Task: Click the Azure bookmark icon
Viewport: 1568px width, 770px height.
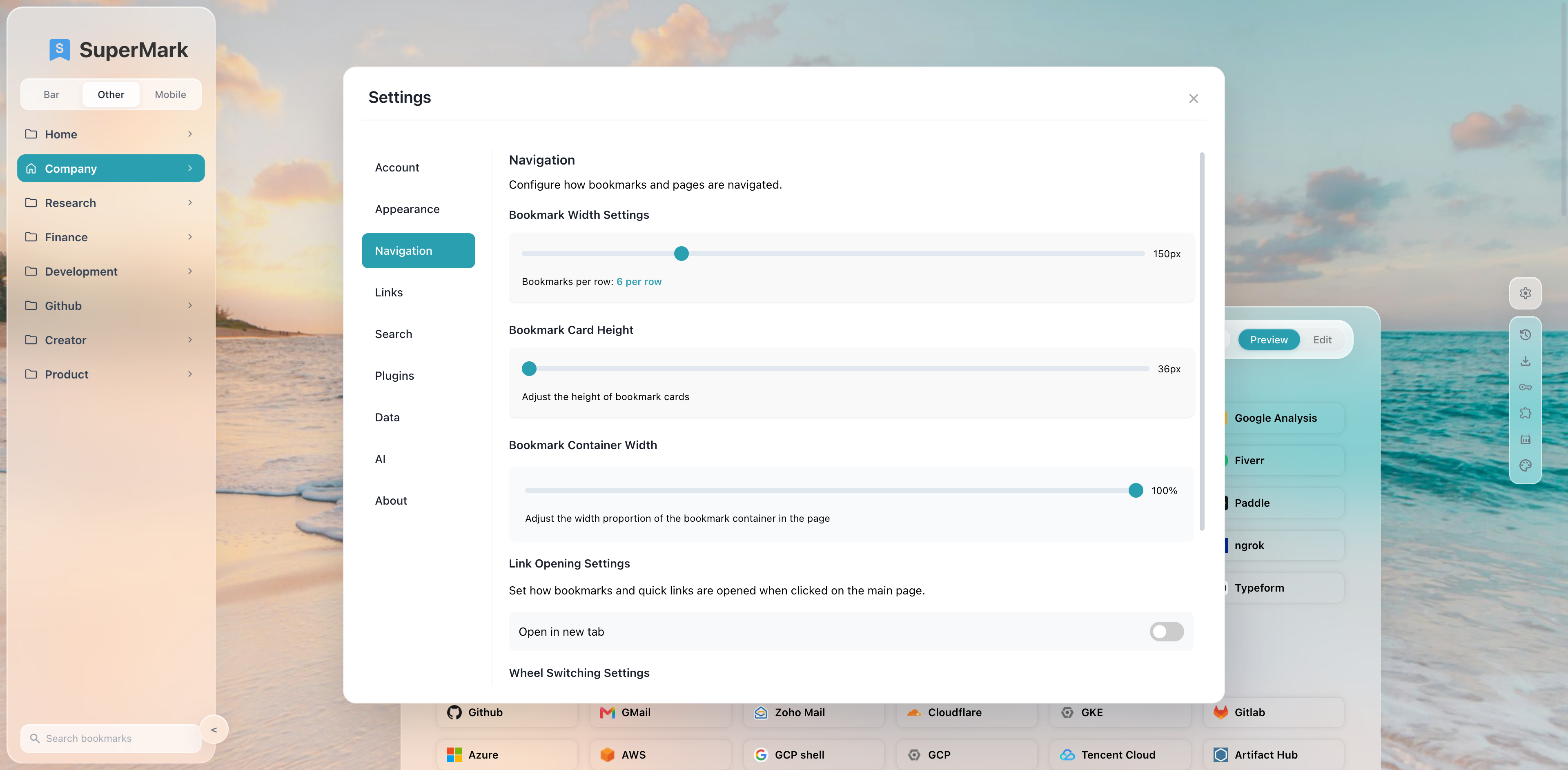Action: click(x=454, y=755)
